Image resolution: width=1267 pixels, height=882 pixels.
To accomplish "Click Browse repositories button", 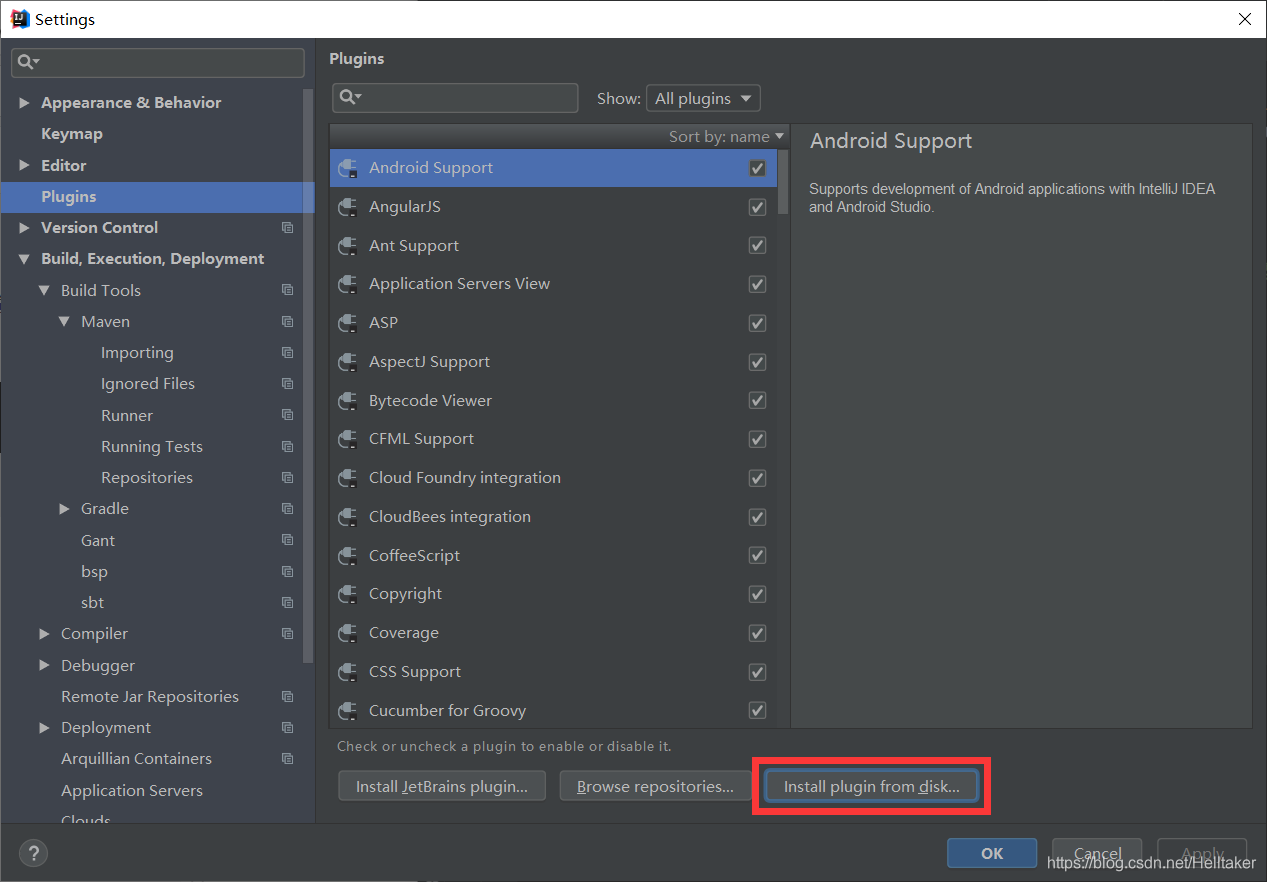I will pos(655,787).
